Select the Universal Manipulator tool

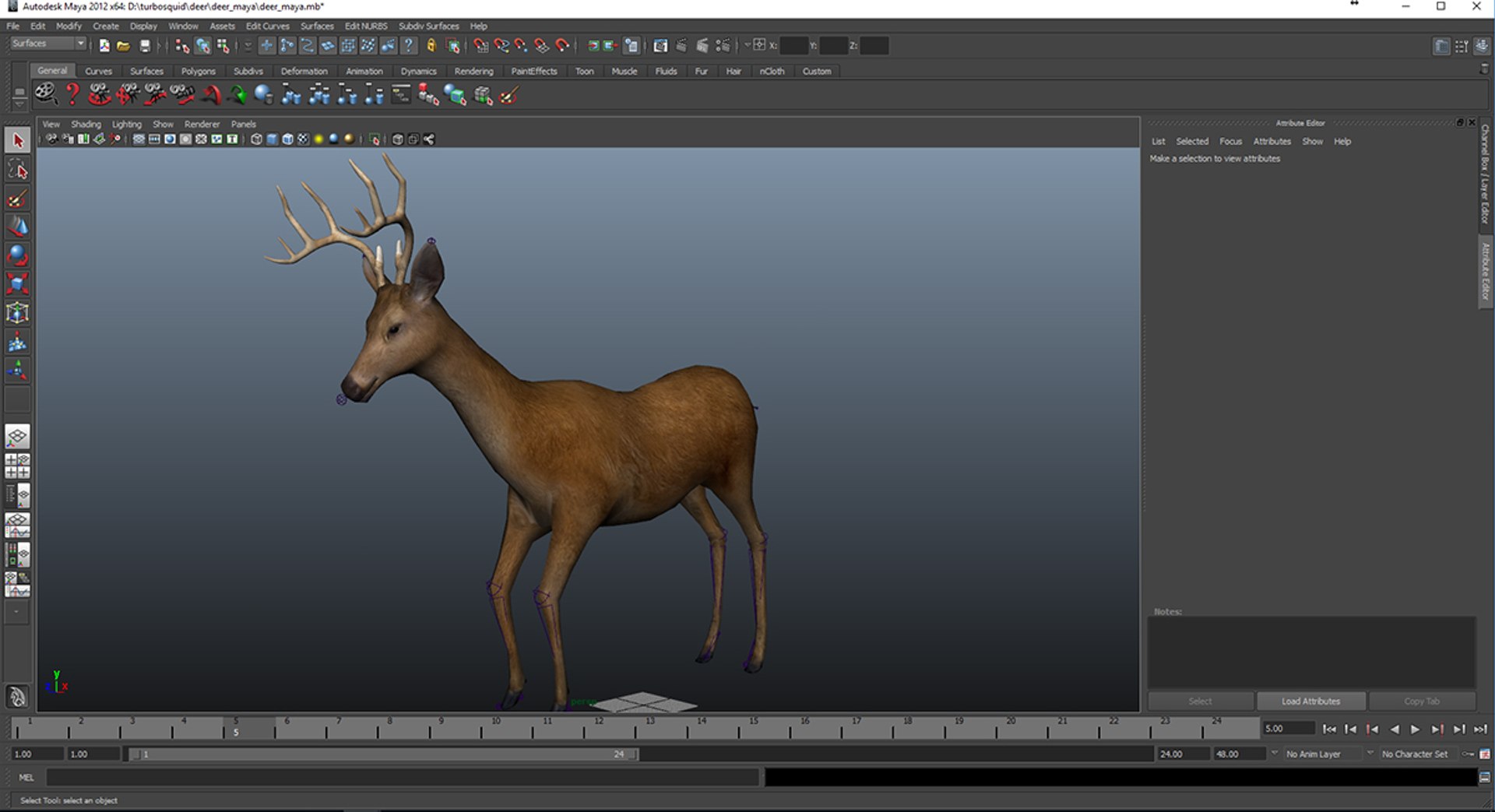[17, 313]
